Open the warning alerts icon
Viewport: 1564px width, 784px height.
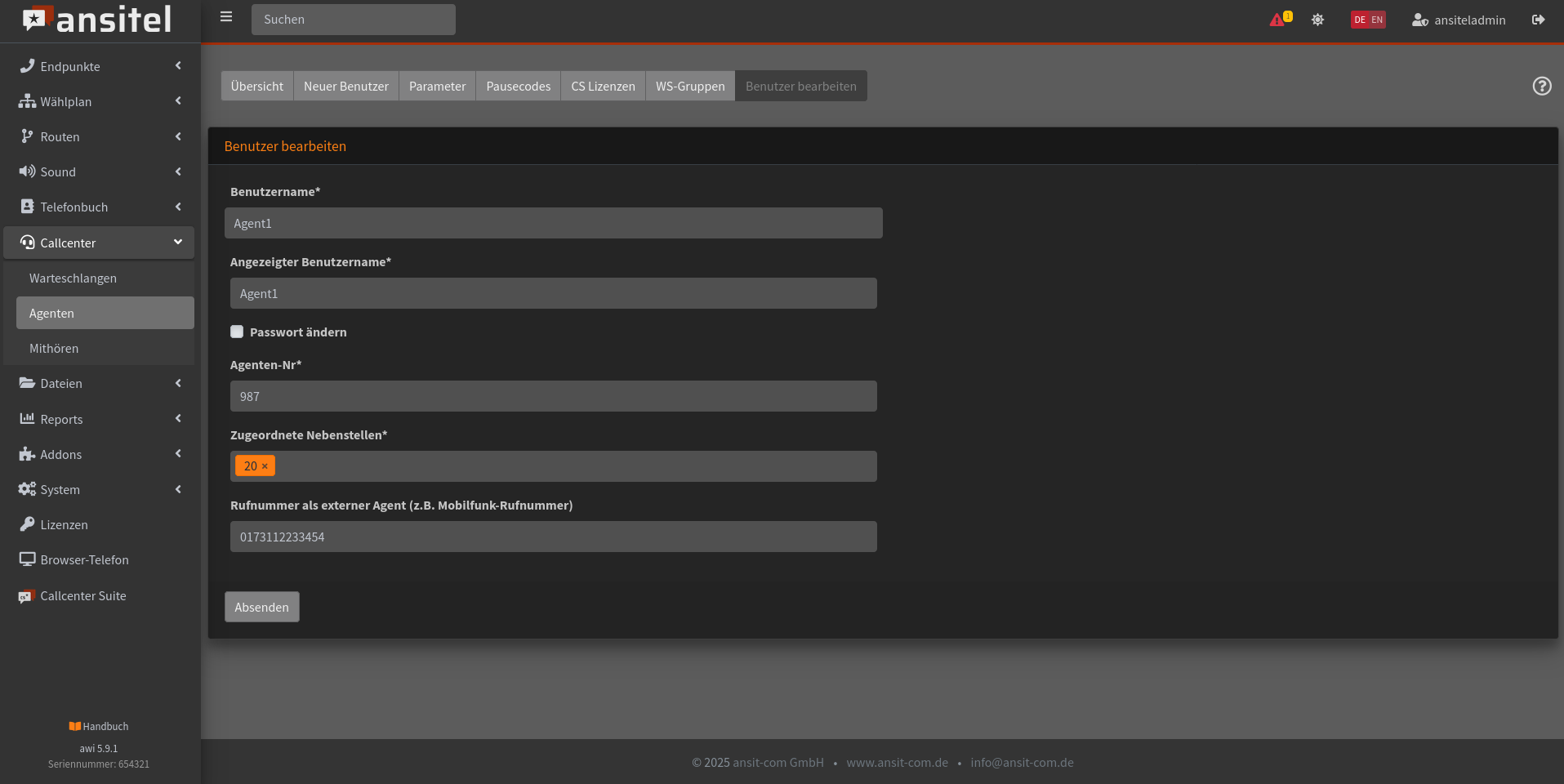(x=1278, y=20)
